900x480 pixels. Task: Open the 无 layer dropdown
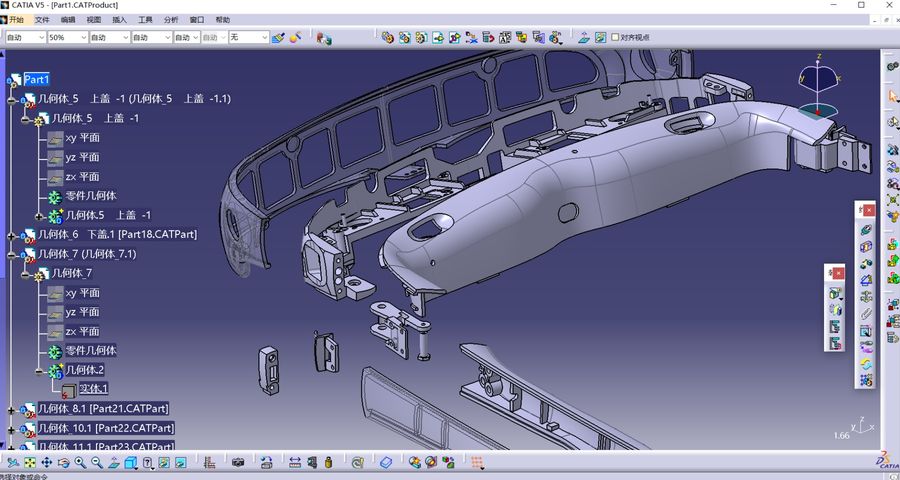[x=249, y=37]
